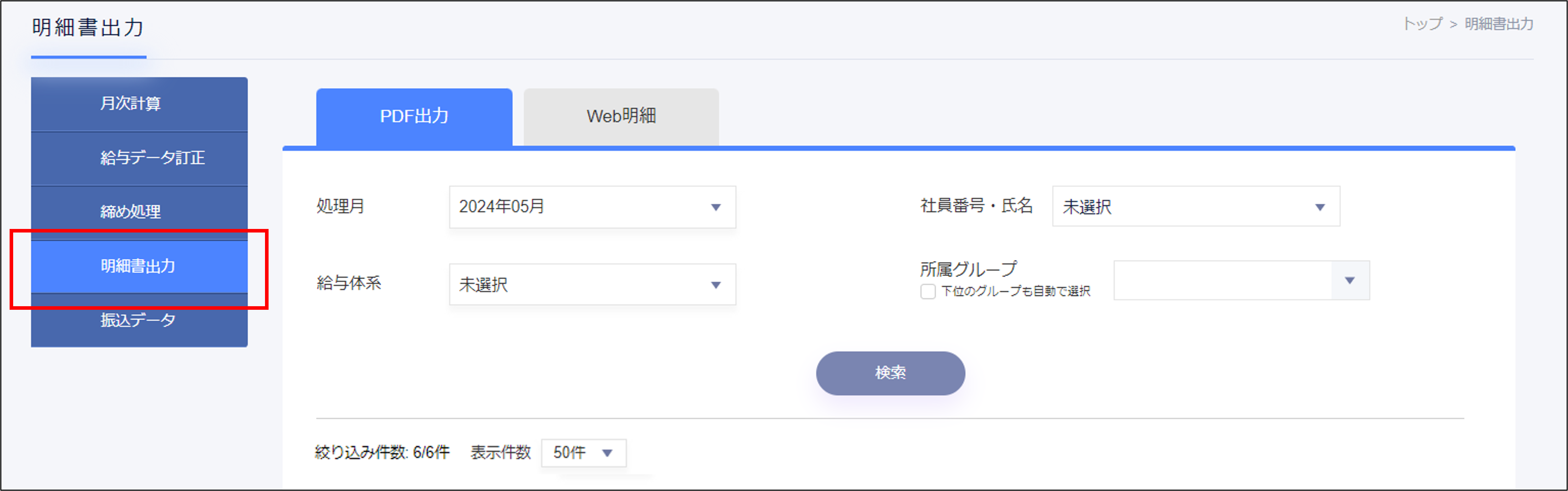Open 月次計算 from the sidebar
This screenshot has height=491, width=1568.
pos(139,104)
